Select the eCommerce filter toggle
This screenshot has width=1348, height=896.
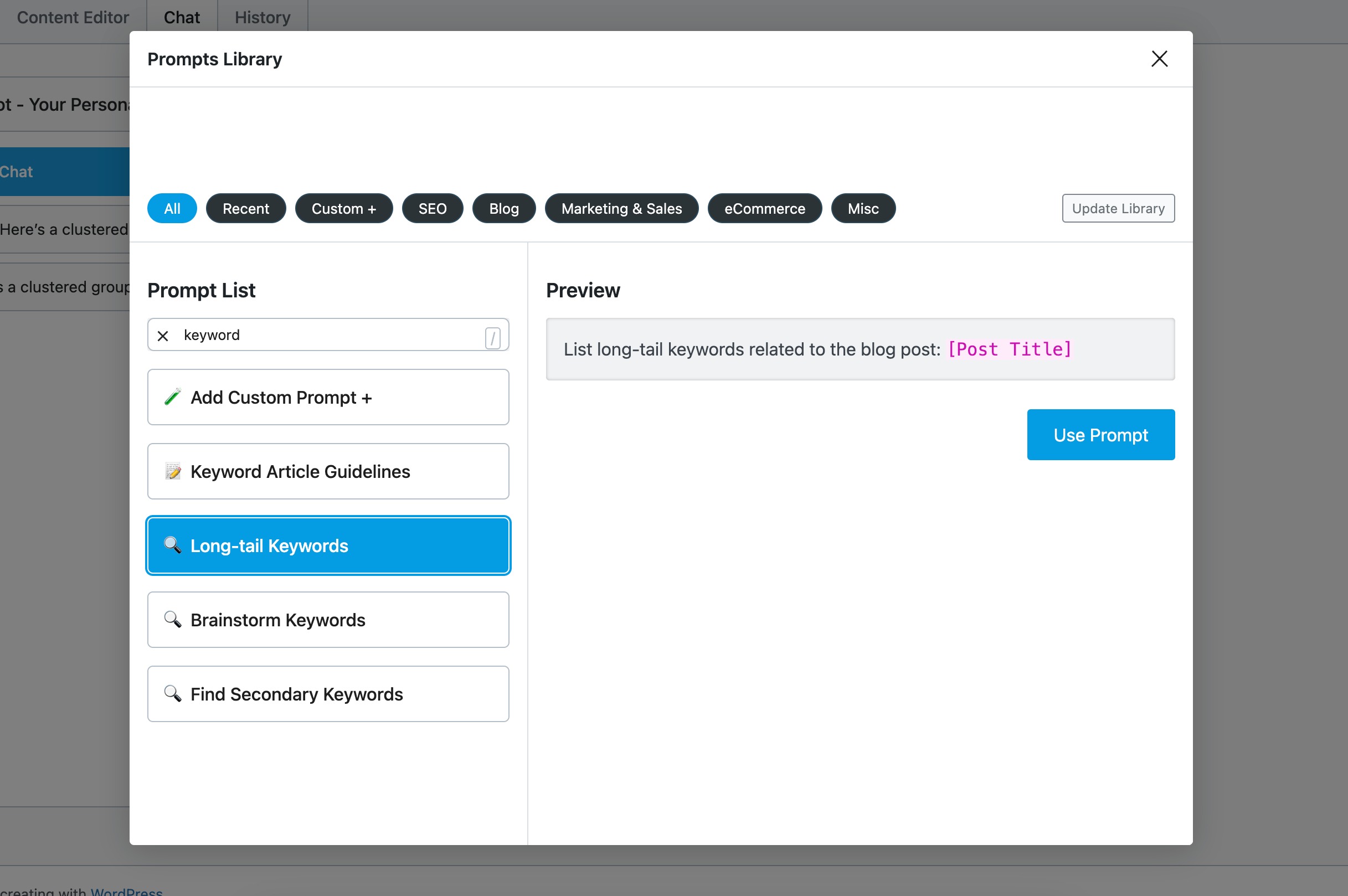click(764, 208)
